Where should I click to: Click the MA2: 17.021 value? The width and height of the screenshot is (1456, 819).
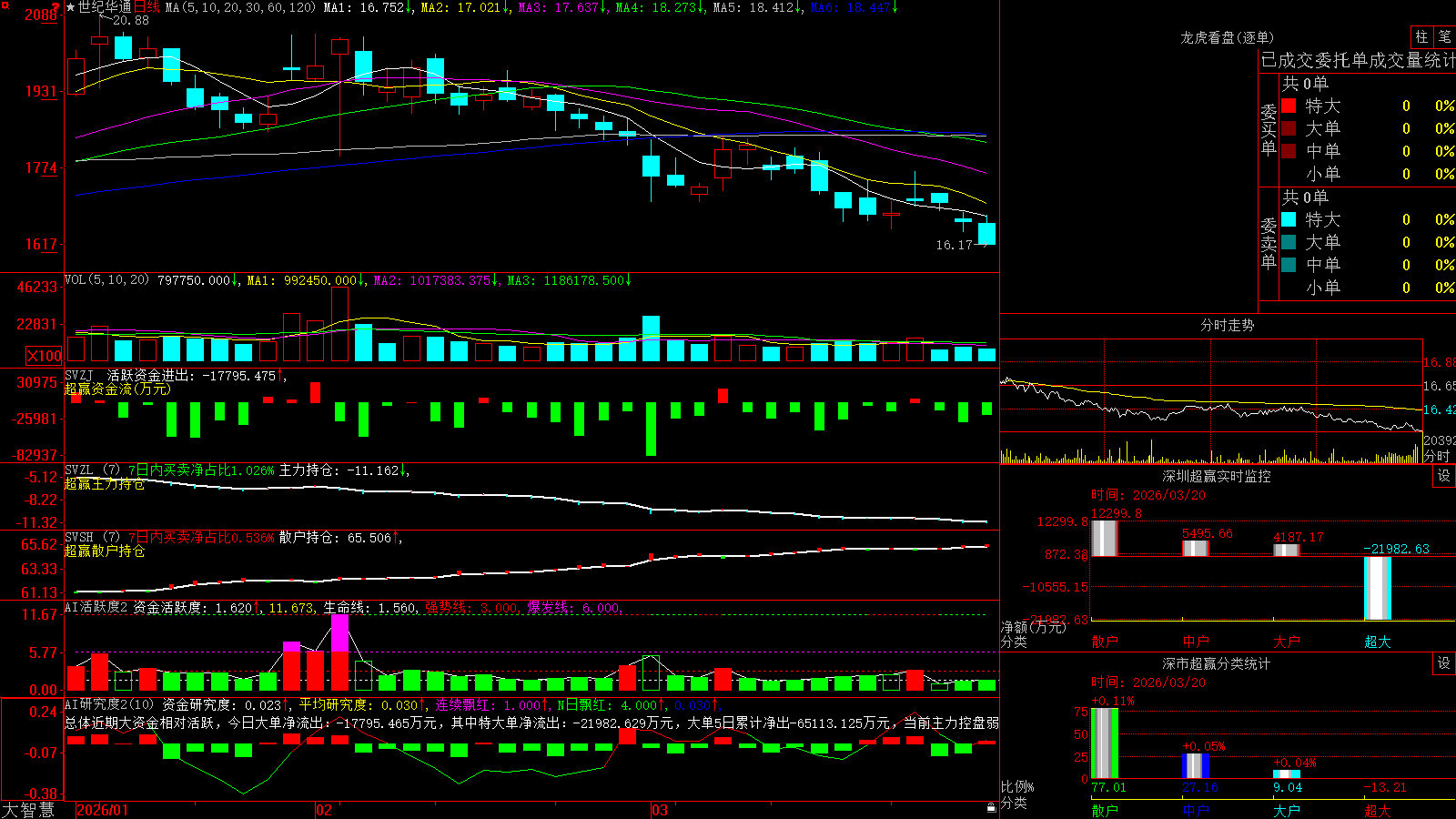pyautogui.click(x=460, y=7)
